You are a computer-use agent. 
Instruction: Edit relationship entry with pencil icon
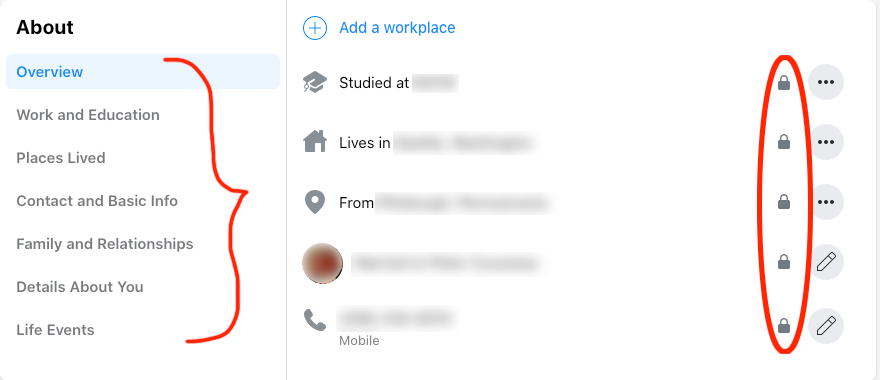point(826,262)
